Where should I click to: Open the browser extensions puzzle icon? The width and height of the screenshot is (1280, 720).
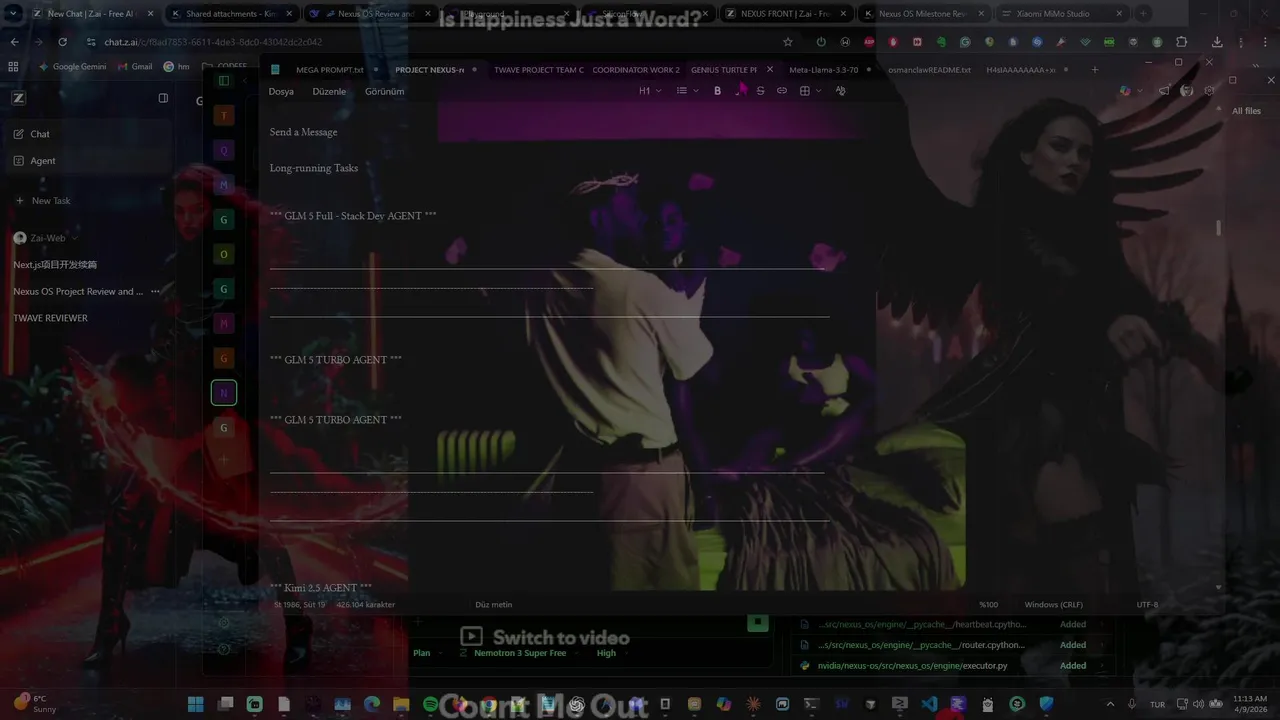coord(1181,42)
